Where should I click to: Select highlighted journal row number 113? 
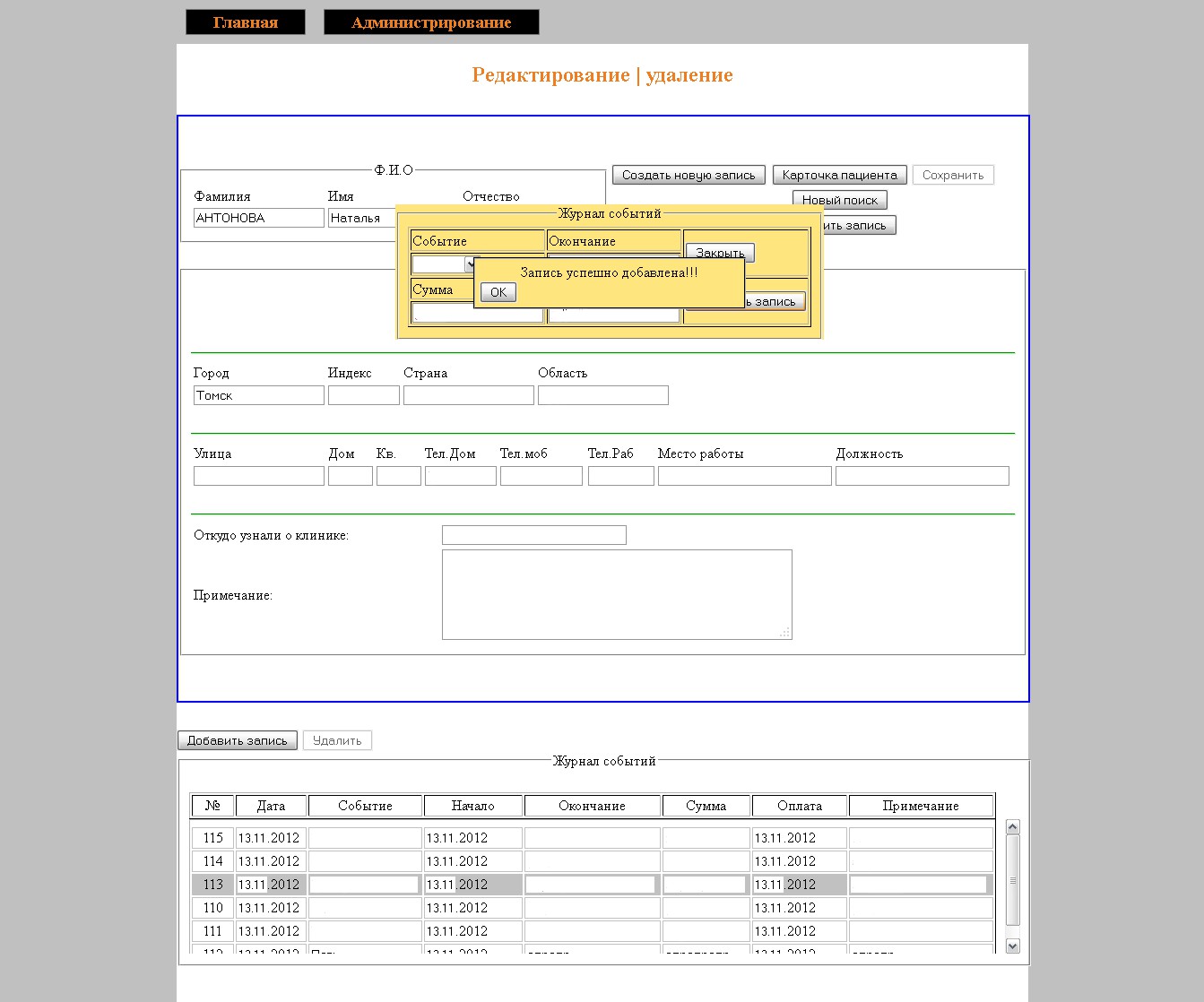coord(593,885)
